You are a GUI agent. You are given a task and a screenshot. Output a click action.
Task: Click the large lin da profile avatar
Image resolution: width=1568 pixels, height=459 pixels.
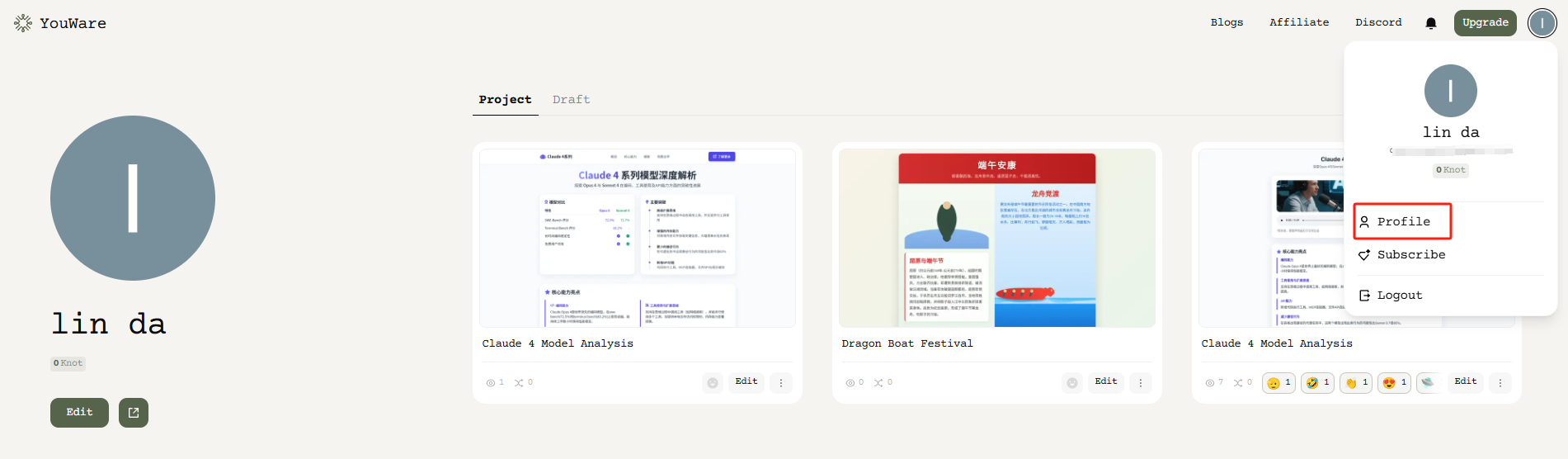pos(133,198)
